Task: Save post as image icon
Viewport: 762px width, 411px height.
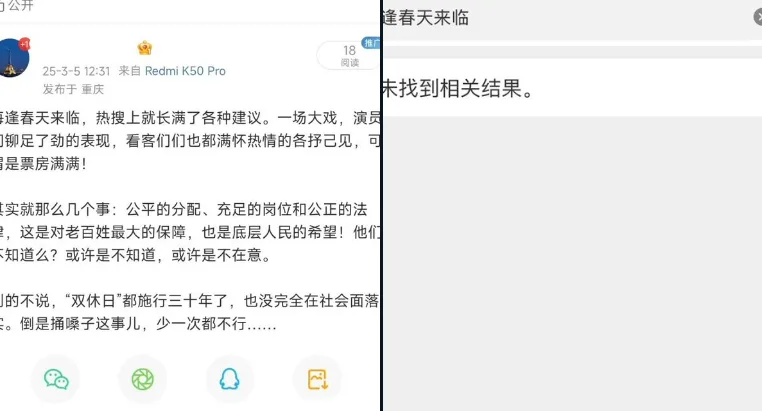Action: (317, 379)
